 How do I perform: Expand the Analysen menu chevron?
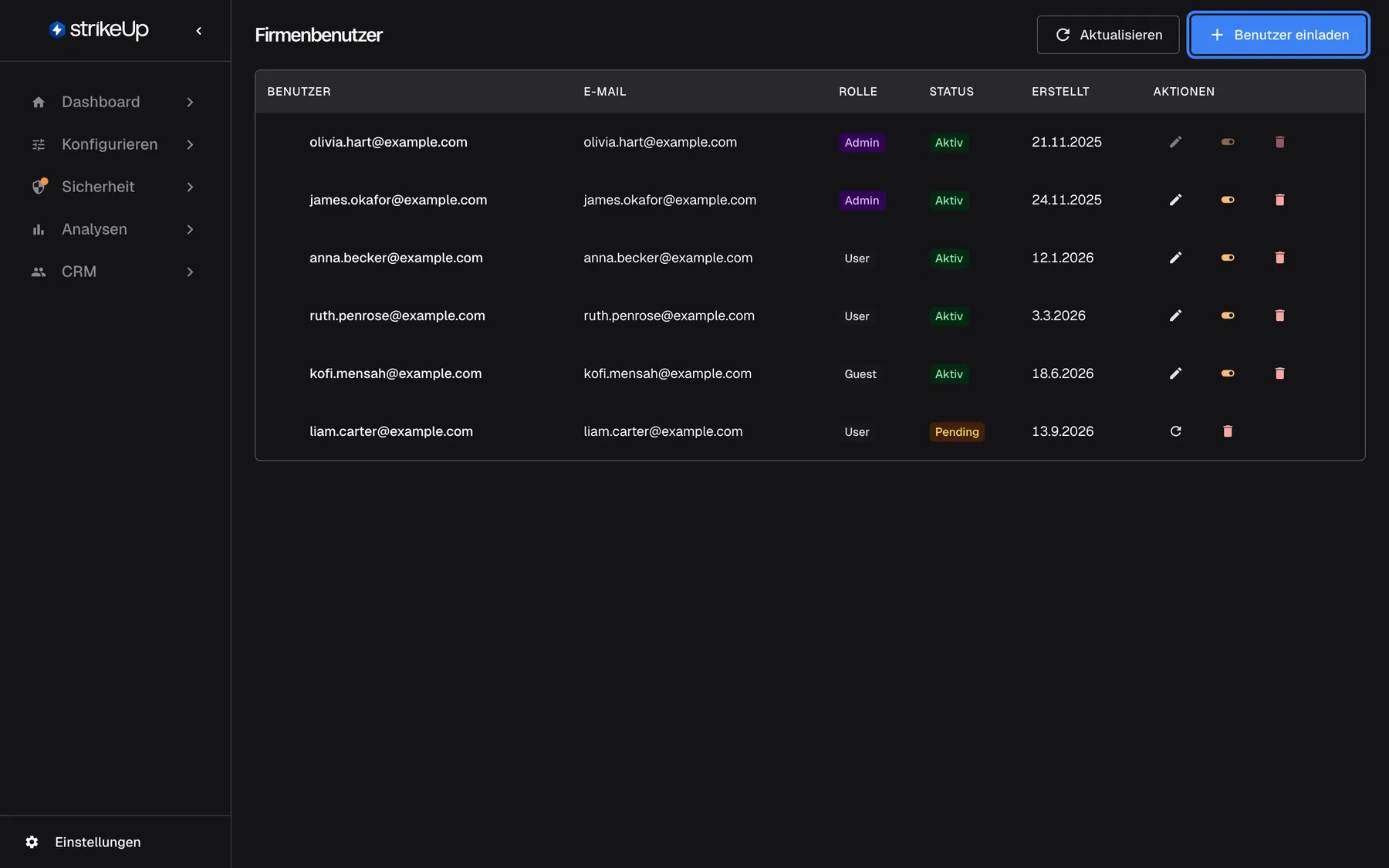[x=190, y=229]
